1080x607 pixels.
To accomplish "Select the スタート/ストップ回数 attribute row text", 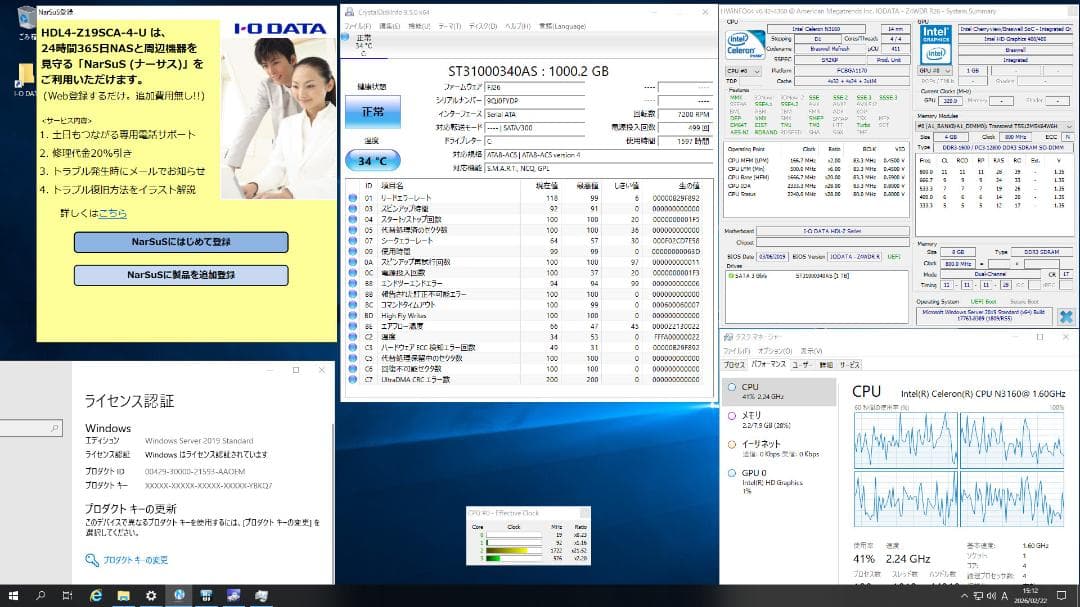I will [411, 220].
